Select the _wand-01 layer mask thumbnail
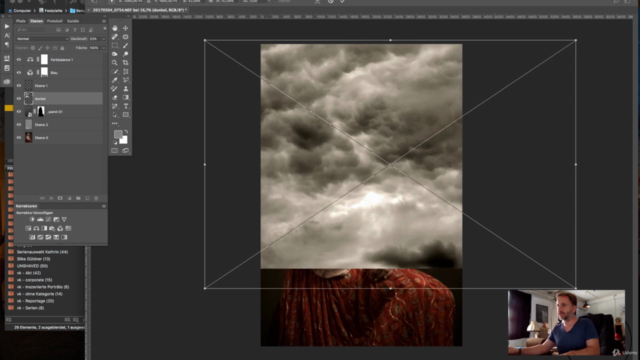The height and width of the screenshot is (360, 640). pyautogui.click(x=41, y=111)
